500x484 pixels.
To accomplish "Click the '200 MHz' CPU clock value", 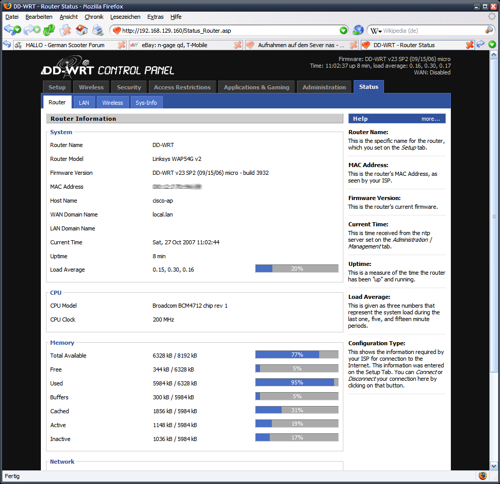I will coord(163,320).
